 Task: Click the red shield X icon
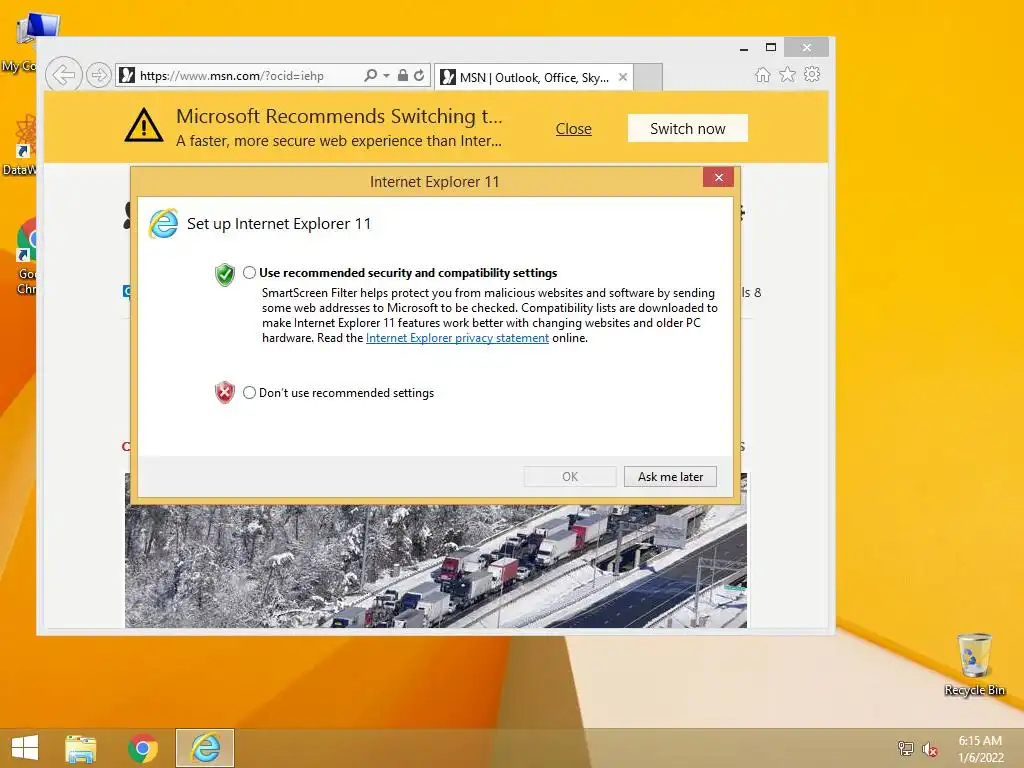point(225,392)
